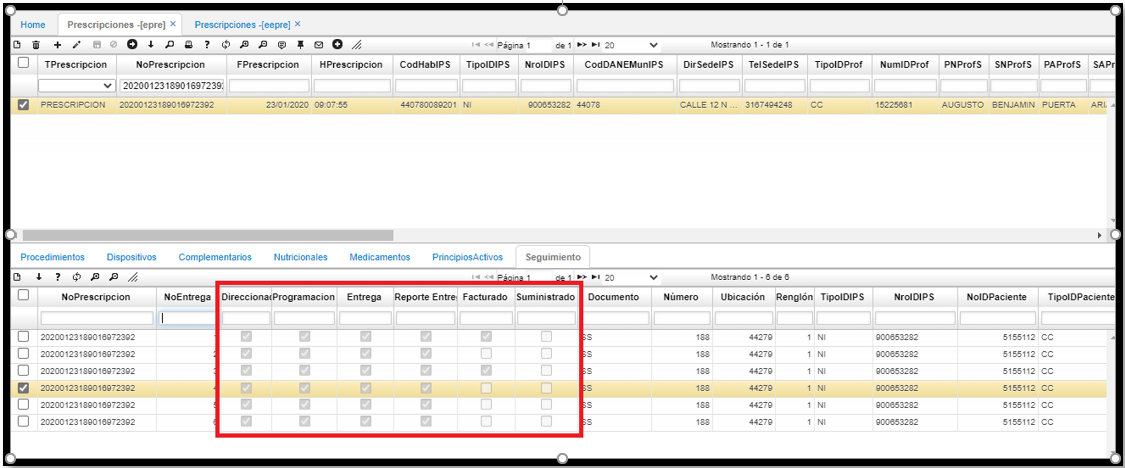Open help question mark in Seguimiento toolbar
The image size is (1125, 468).
(x=57, y=277)
